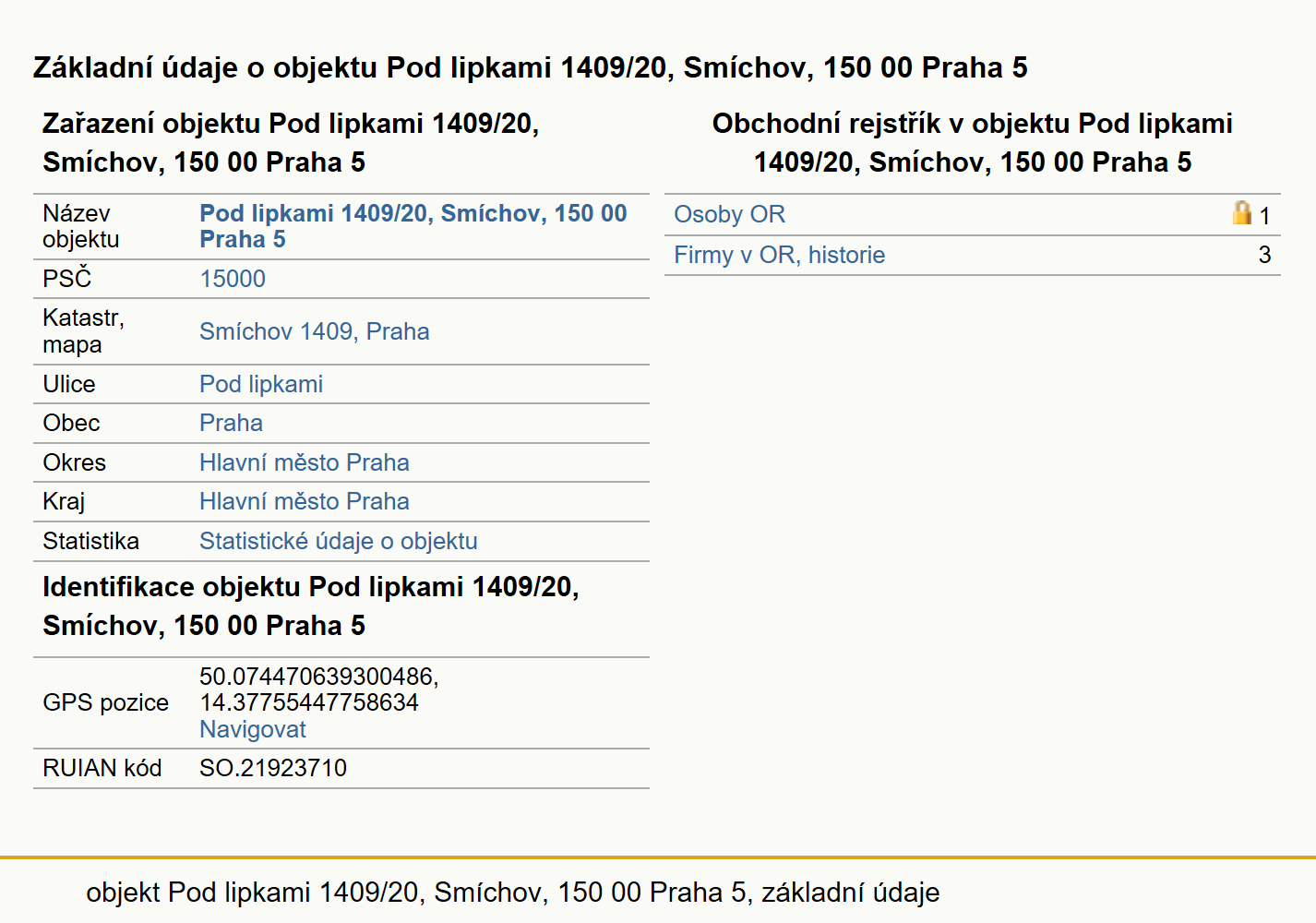Click the count 3 next to Firmy v OR
Screen dimensions: 1316x923
click(1264, 255)
